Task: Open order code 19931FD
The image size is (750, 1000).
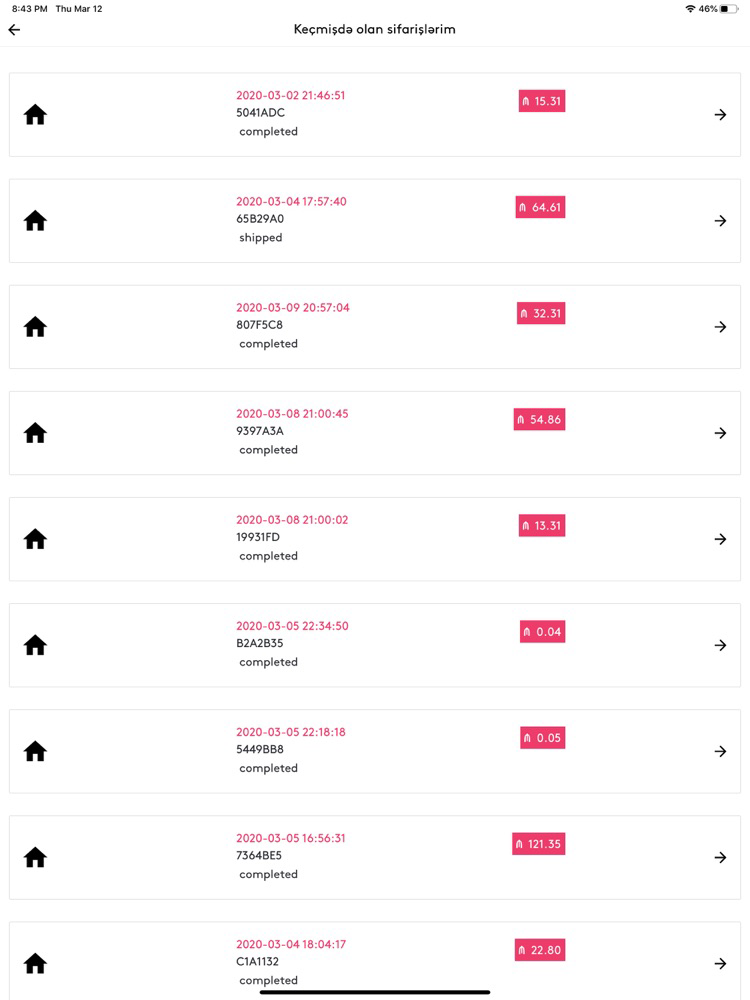Action: click(x=258, y=537)
